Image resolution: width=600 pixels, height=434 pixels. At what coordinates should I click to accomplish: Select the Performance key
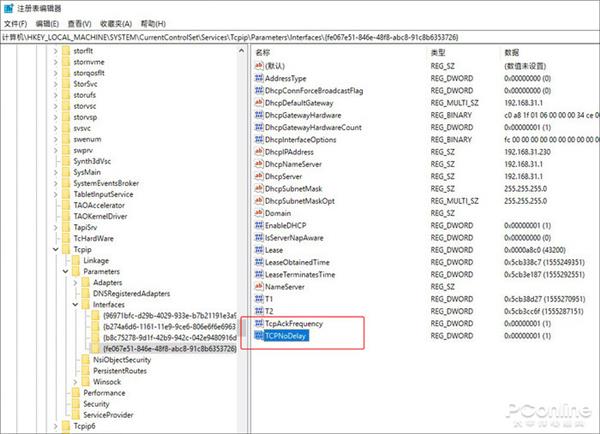104,393
